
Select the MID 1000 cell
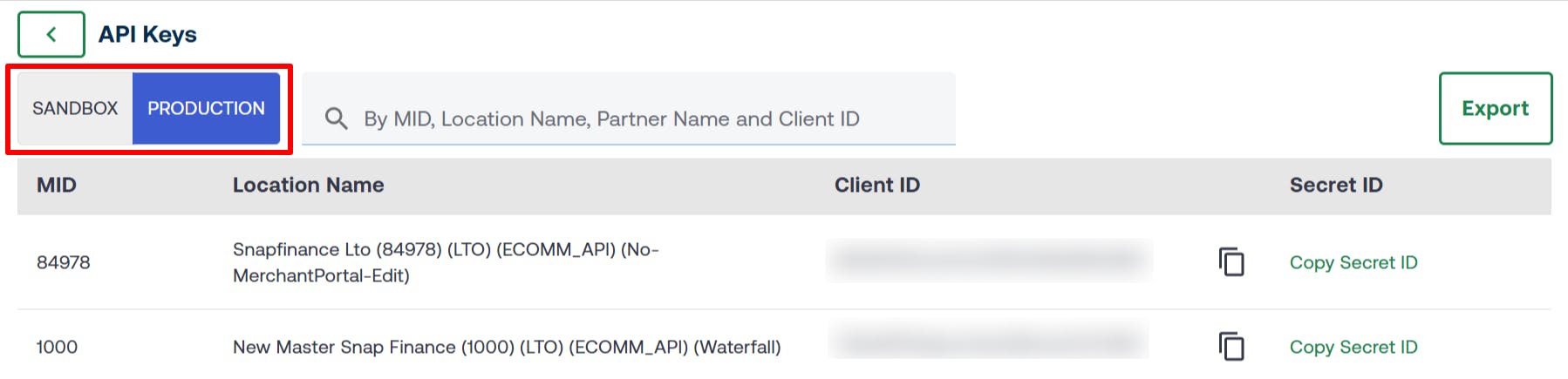pos(58,347)
